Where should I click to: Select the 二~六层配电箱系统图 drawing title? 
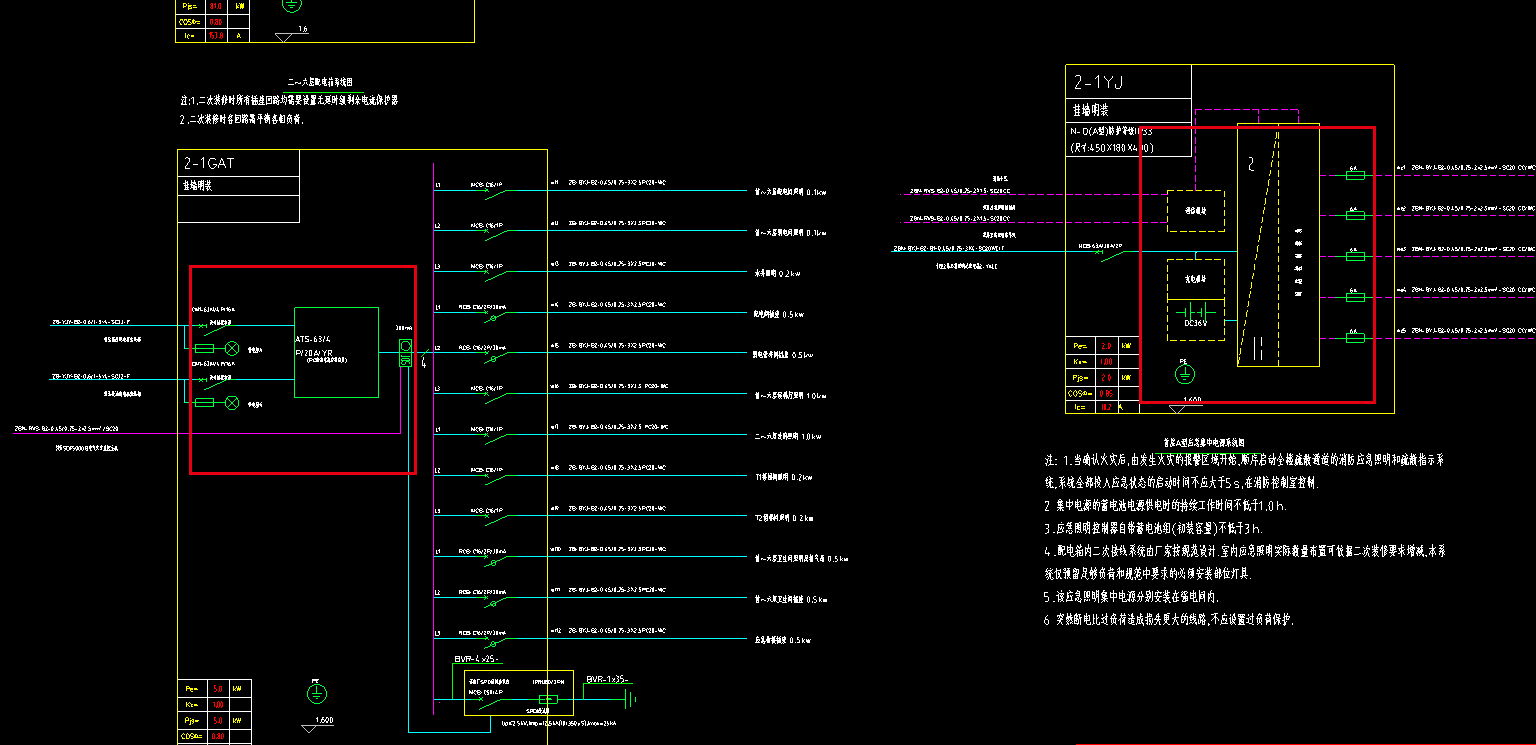click(320, 82)
